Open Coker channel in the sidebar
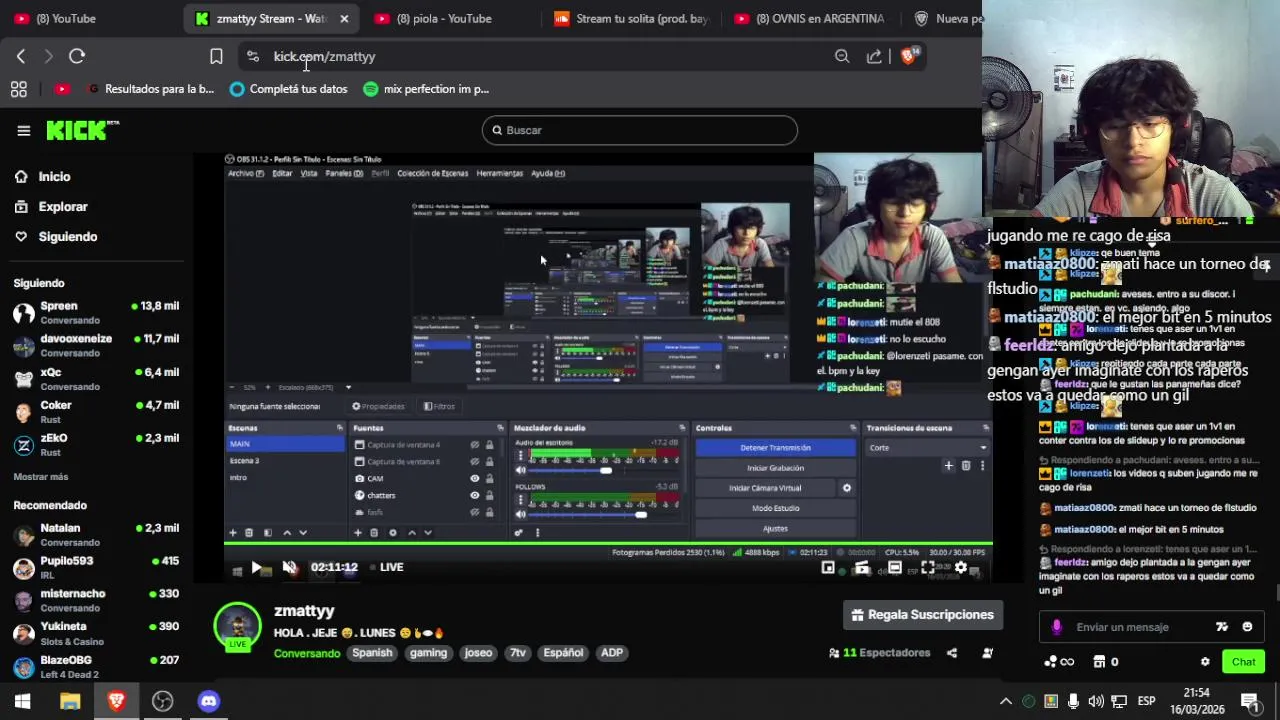Viewport: 1280px width, 720px height. [x=96, y=411]
